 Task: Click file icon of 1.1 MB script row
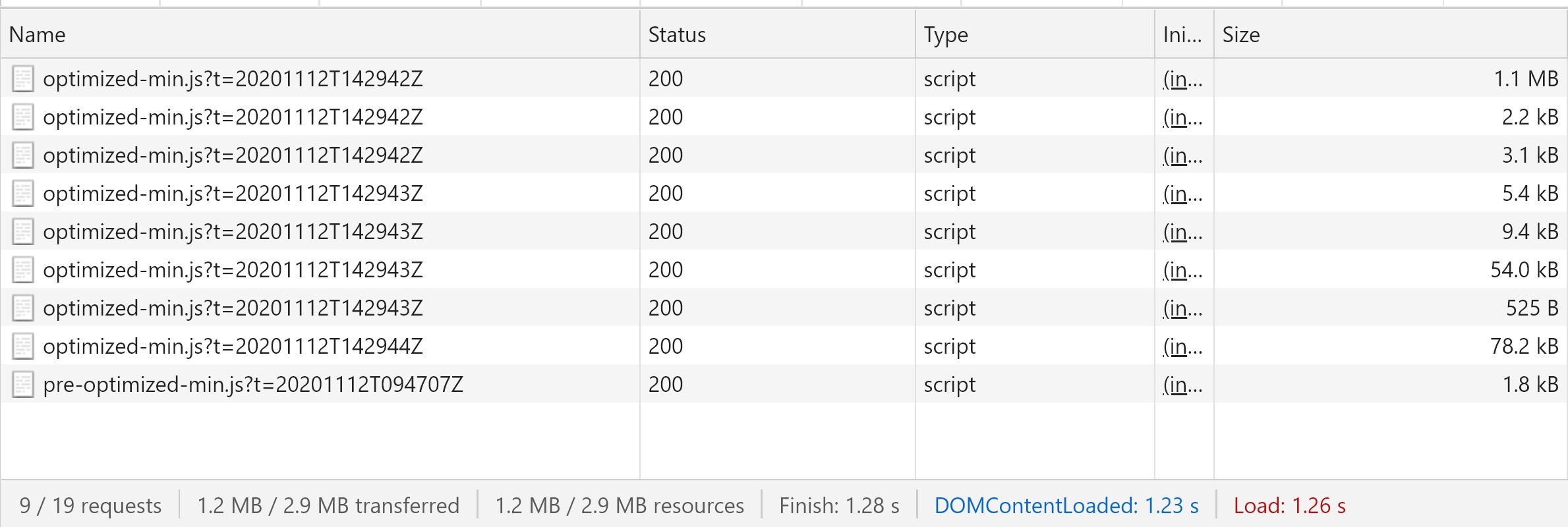(x=23, y=79)
